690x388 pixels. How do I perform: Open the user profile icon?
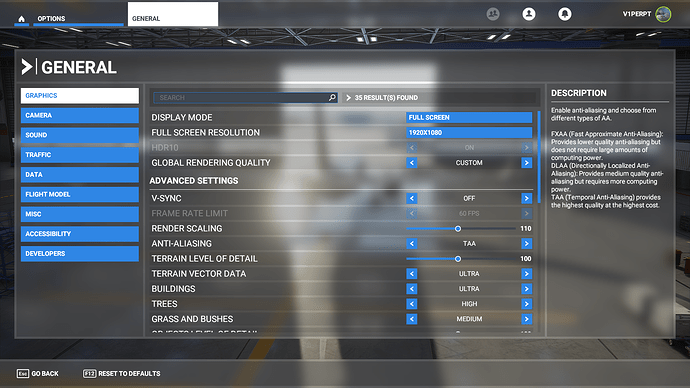529,14
